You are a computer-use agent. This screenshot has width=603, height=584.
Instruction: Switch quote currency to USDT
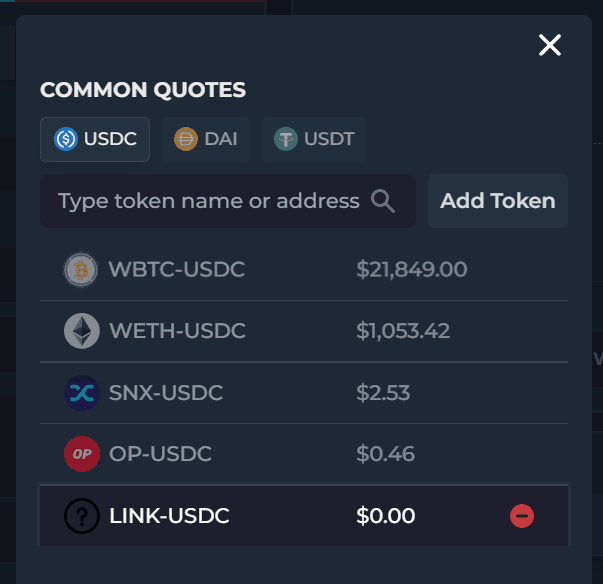313,139
